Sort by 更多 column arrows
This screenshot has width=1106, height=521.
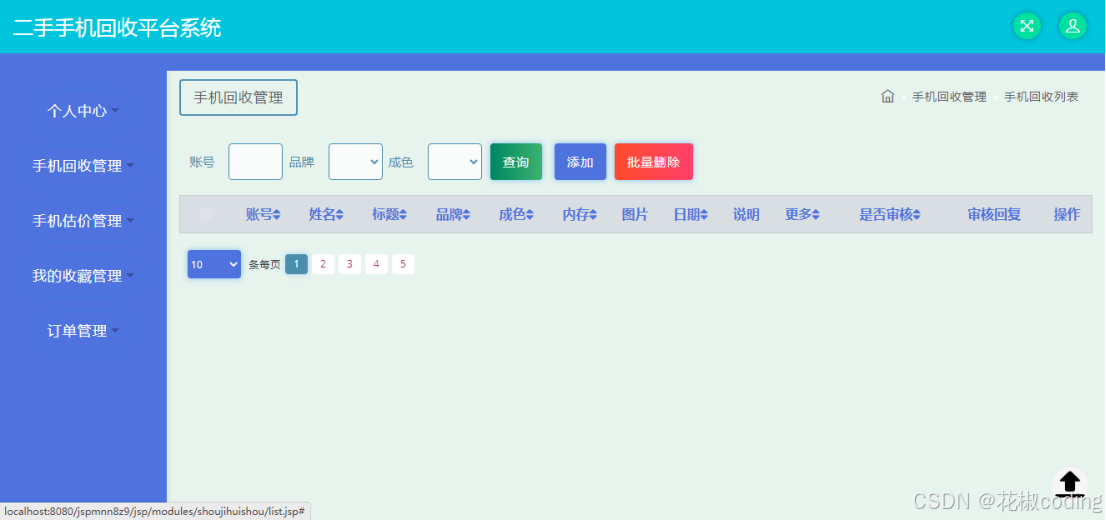815,215
